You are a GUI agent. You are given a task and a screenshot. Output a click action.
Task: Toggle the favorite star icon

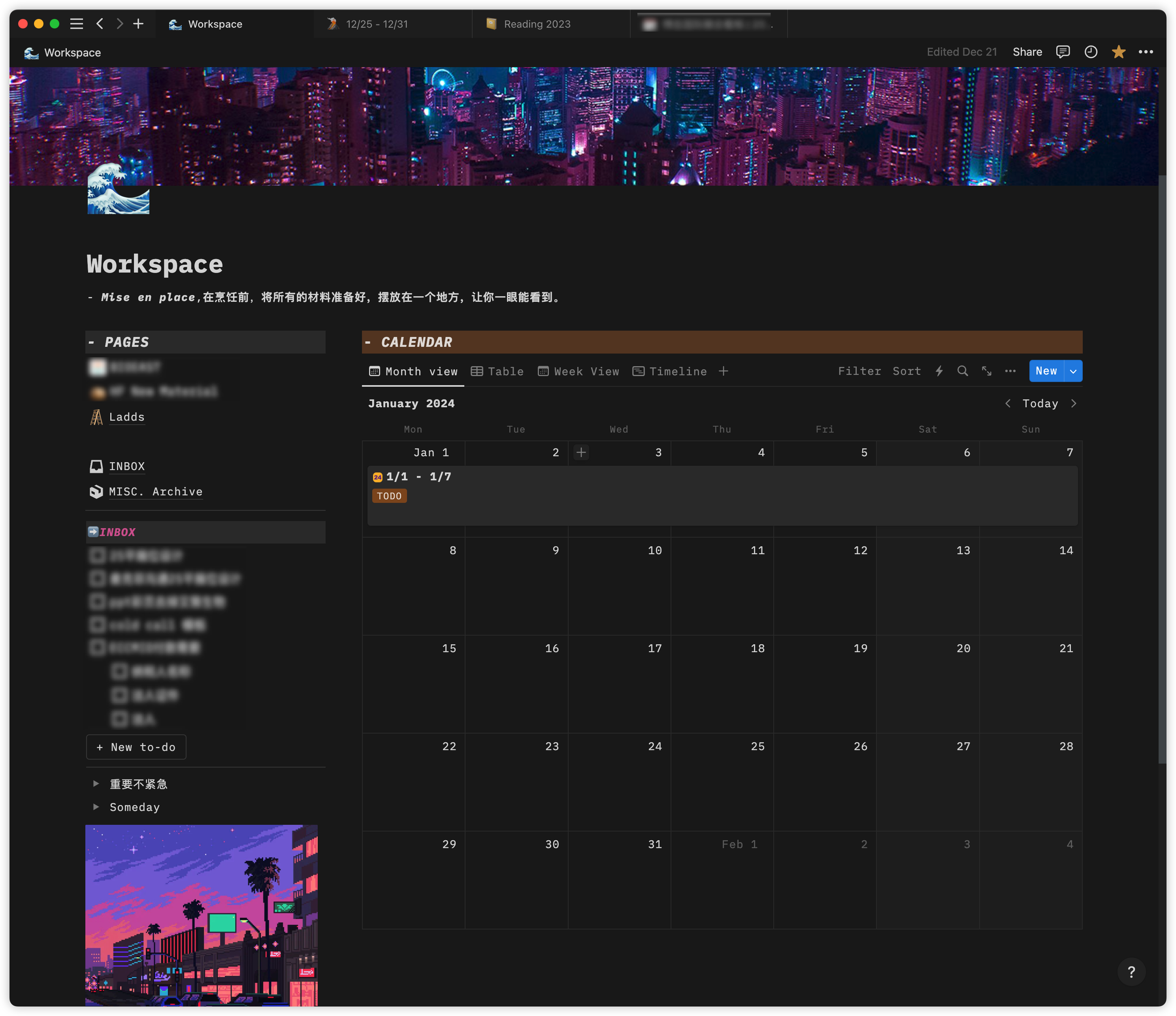[1118, 52]
